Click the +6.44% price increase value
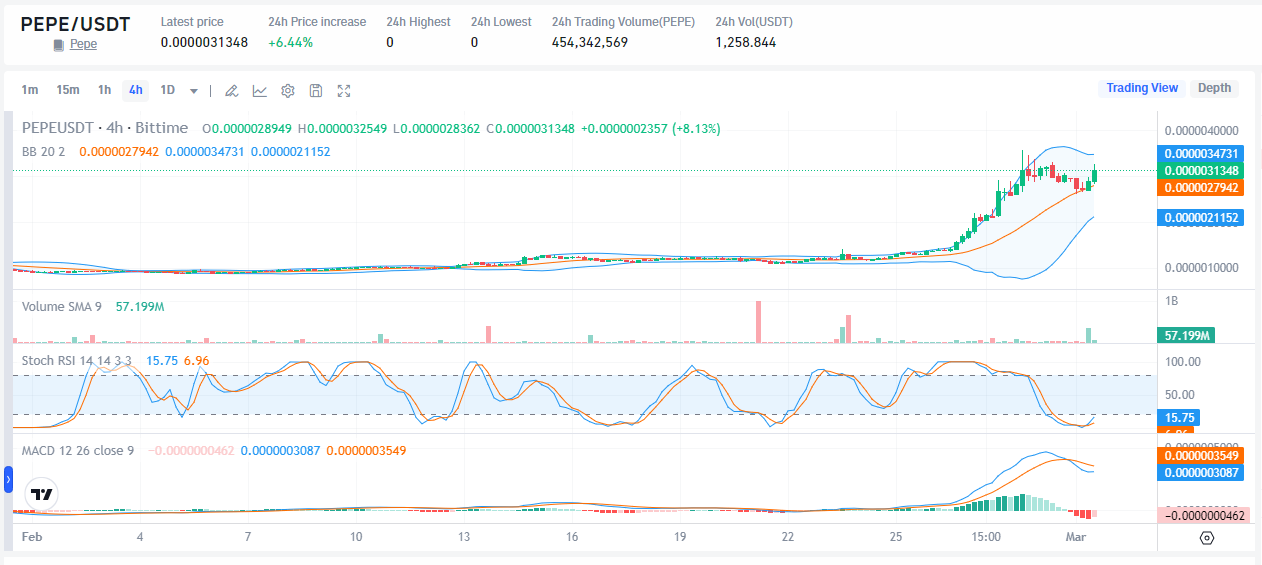Image resolution: width=1262 pixels, height=565 pixels. 290,42
